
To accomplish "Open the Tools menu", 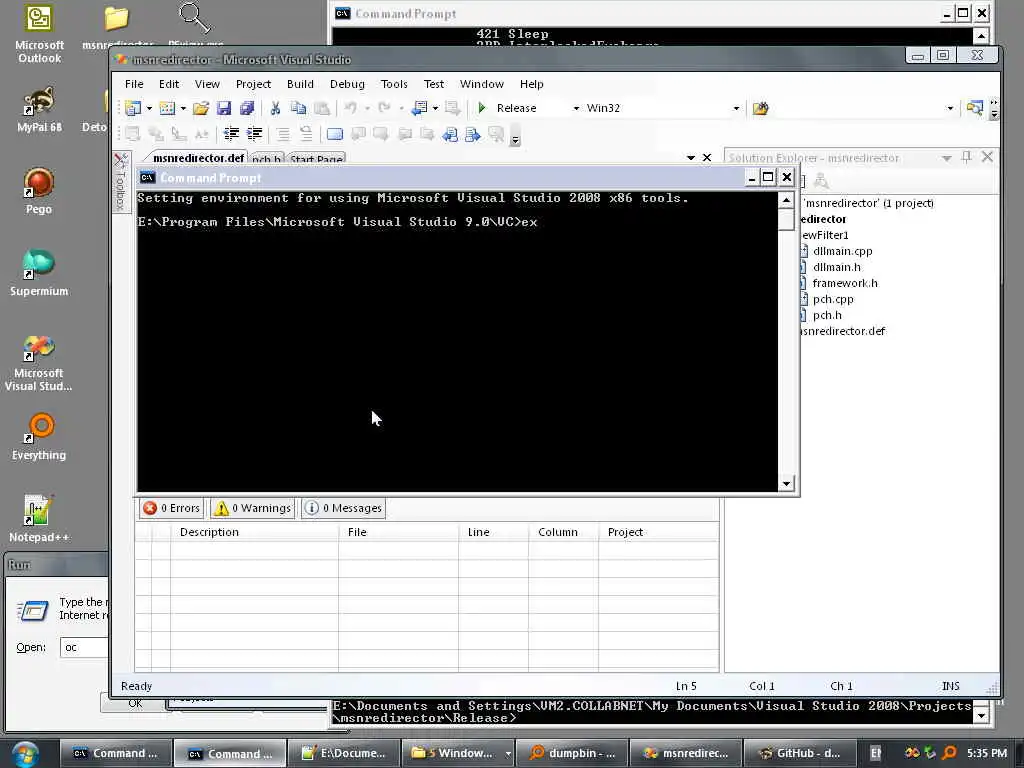I will tap(394, 84).
